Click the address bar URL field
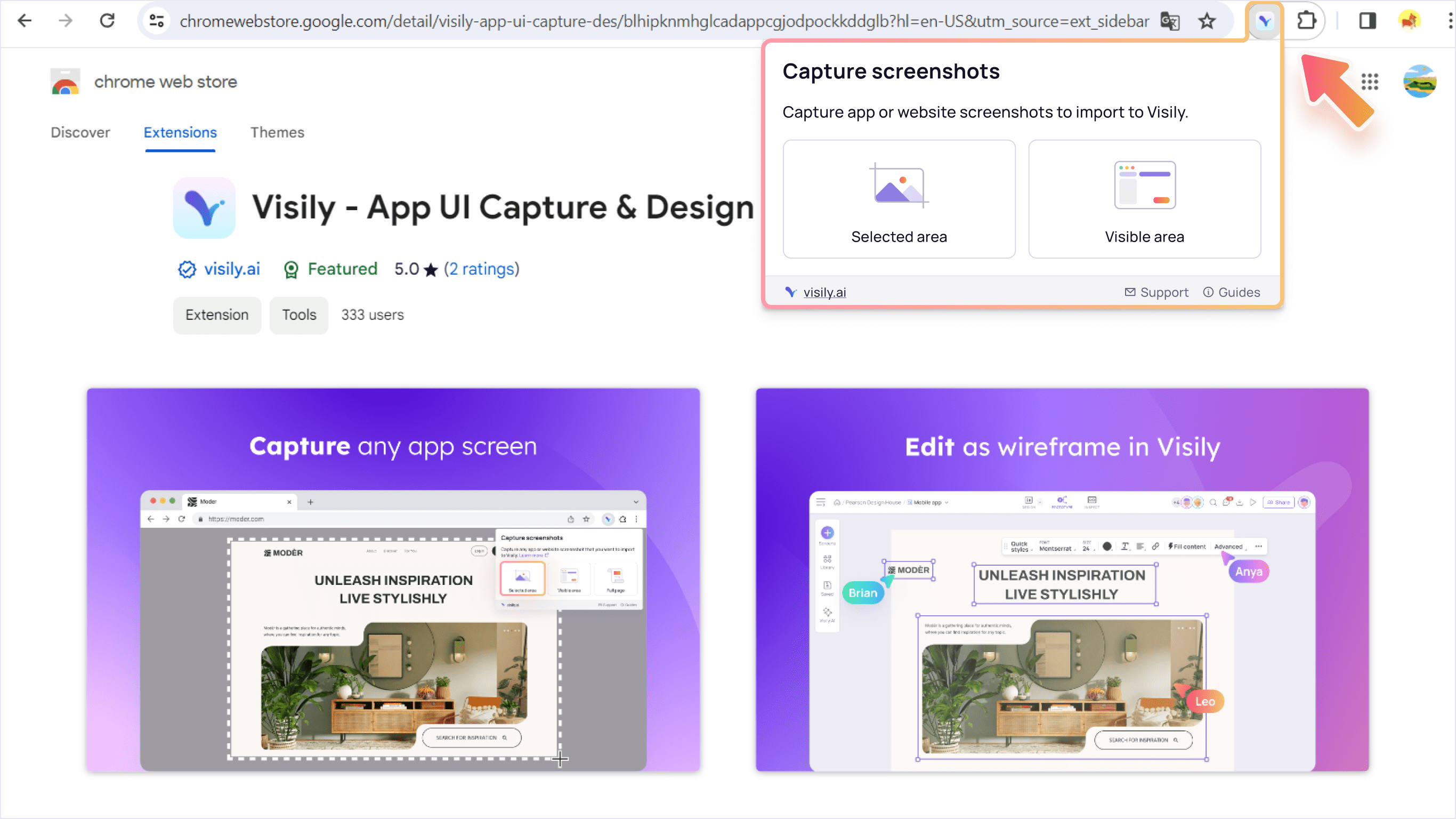The image size is (1456, 819). click(664, 21)
